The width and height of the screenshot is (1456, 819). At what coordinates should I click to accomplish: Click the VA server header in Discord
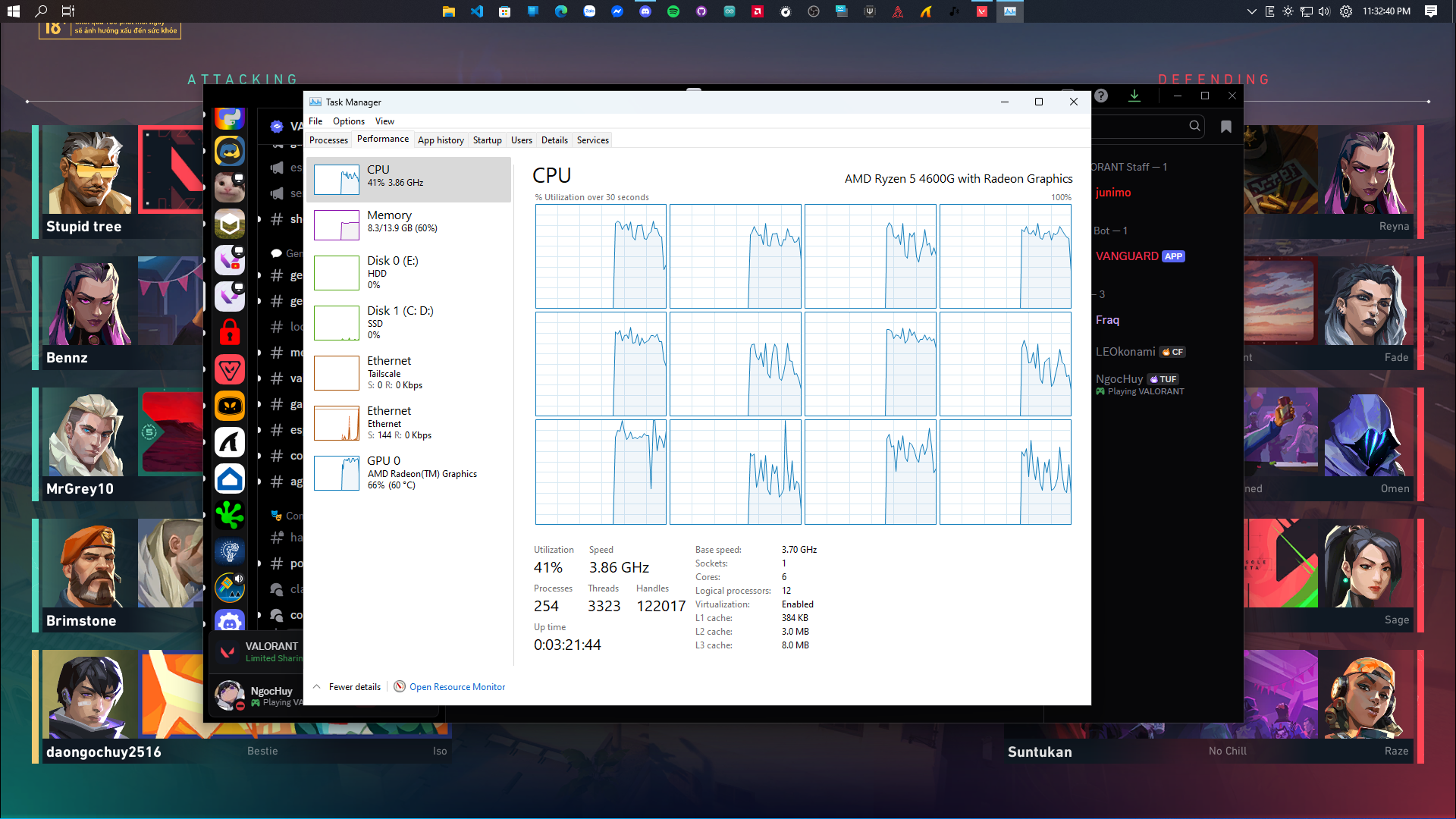tap(287, 126)
